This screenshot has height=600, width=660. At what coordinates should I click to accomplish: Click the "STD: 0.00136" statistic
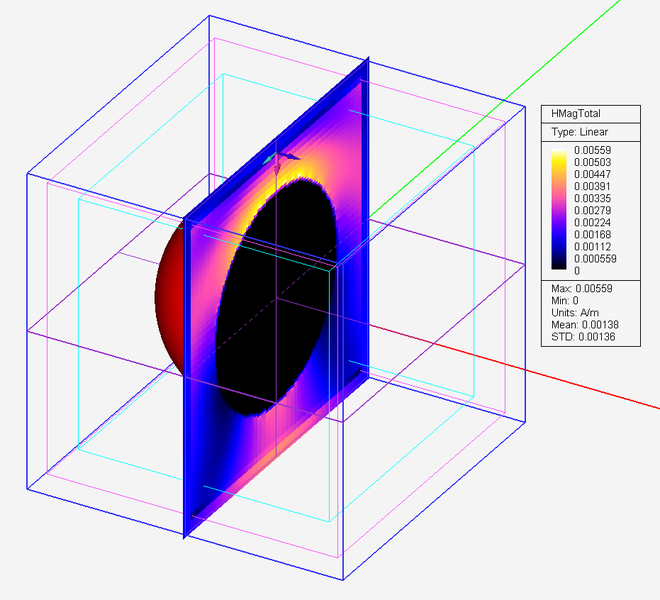point(583,337)
